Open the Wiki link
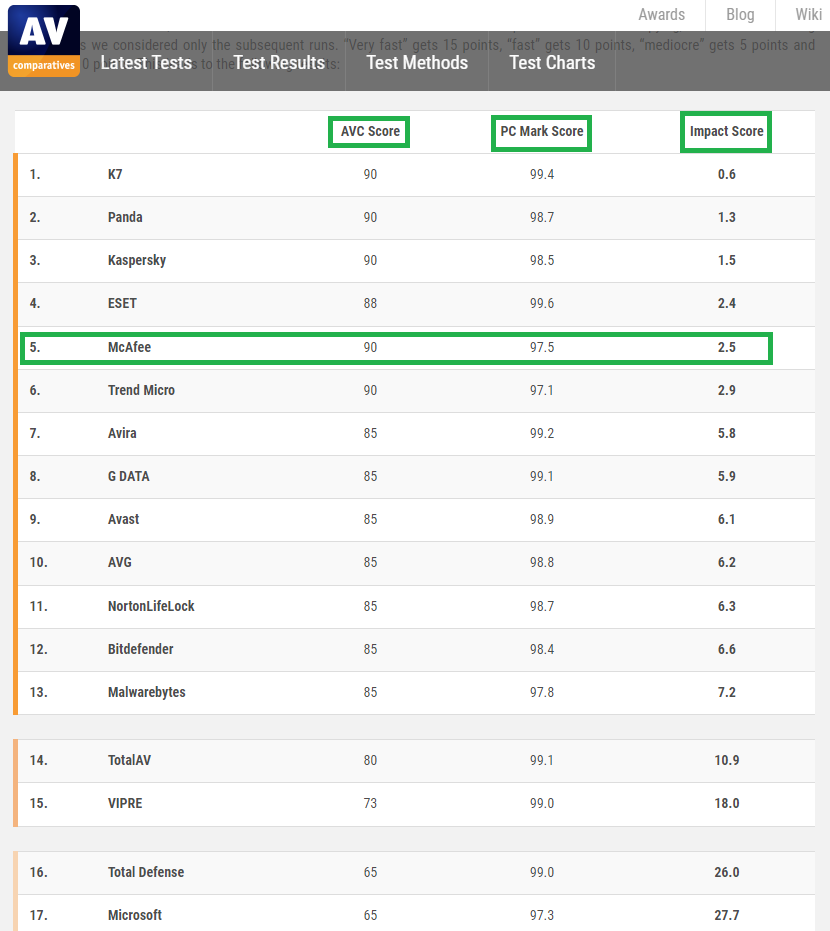The width and height of the screenshot is (830, 931). pos(809,14)
